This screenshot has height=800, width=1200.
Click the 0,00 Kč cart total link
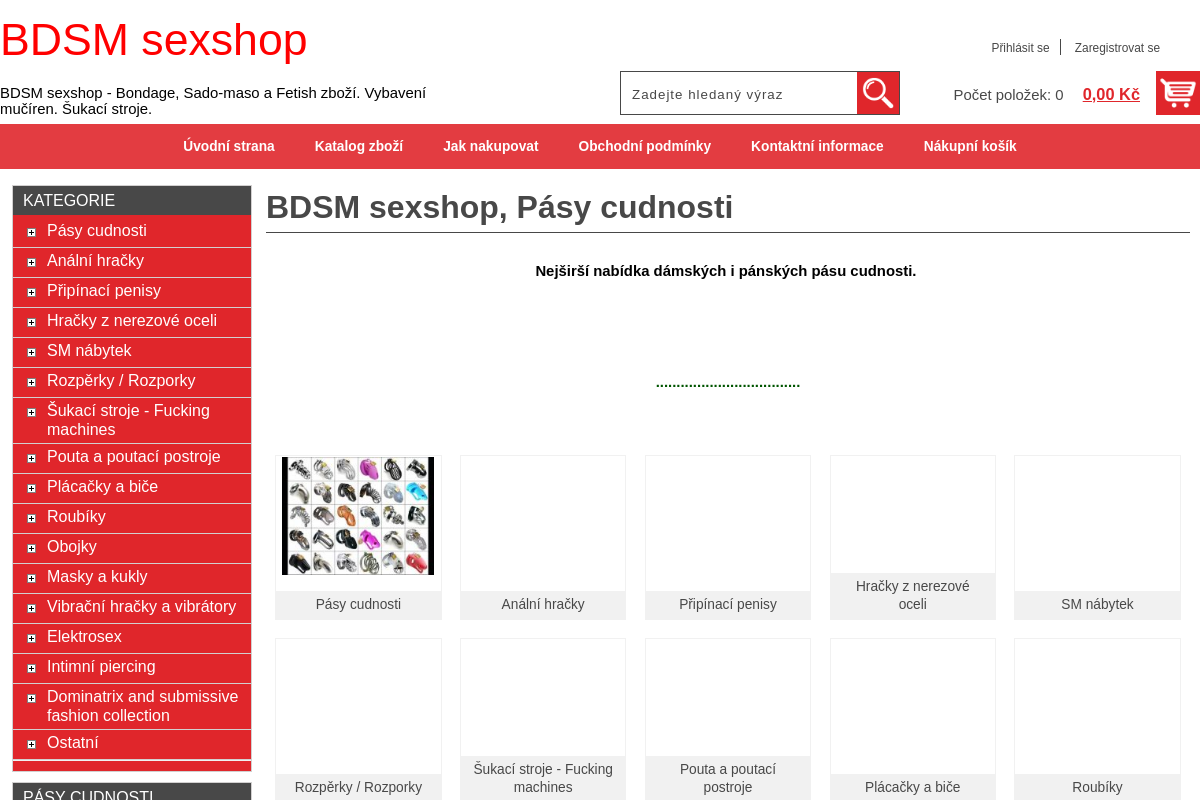point(1111,94)
